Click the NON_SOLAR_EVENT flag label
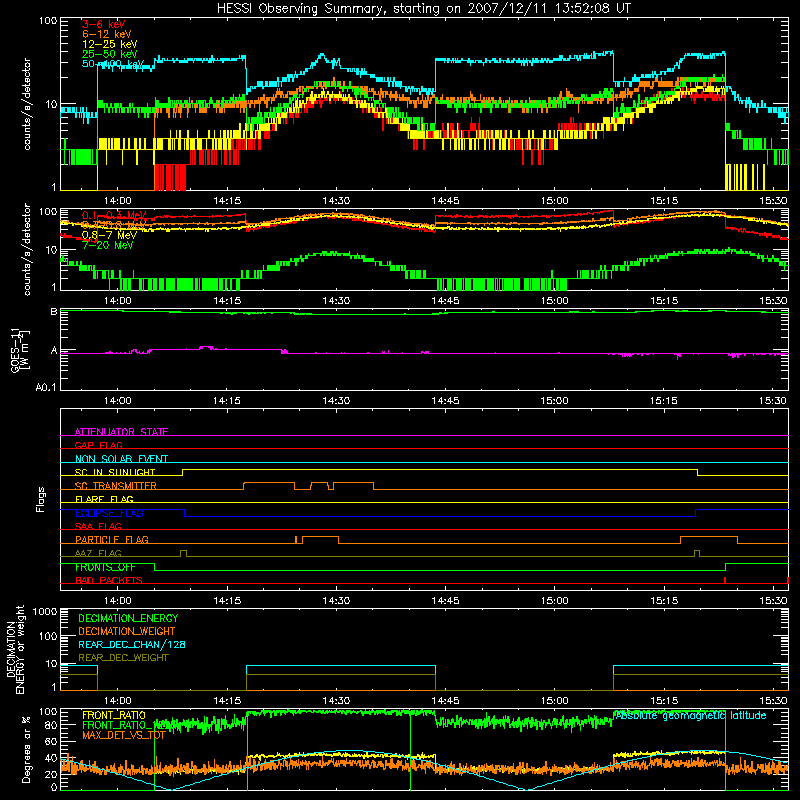The image size is (800, 800). coord(121,459)
